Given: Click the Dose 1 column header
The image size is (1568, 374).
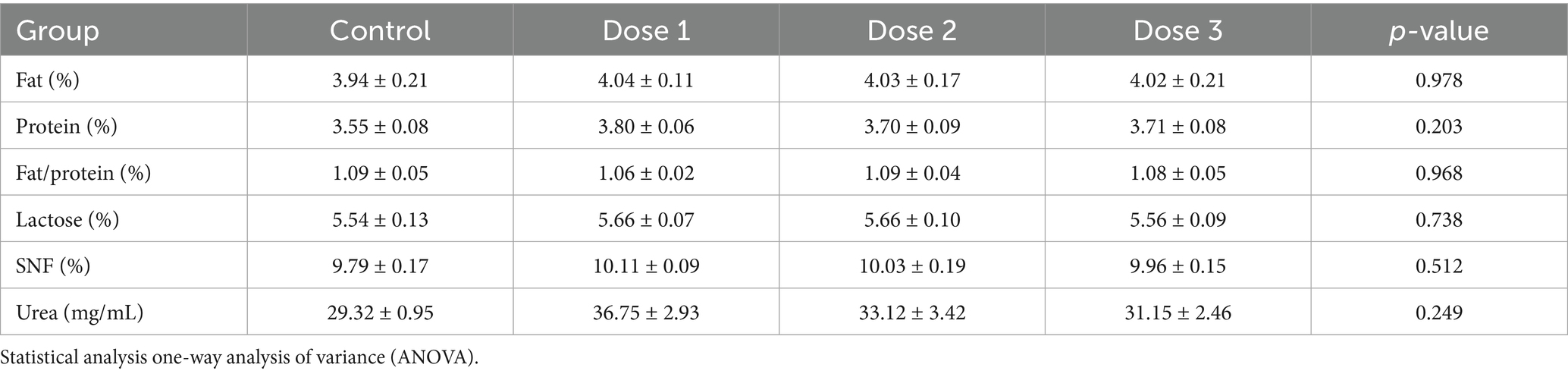Looking at the screenshot, I should click(x=646, y=31).
